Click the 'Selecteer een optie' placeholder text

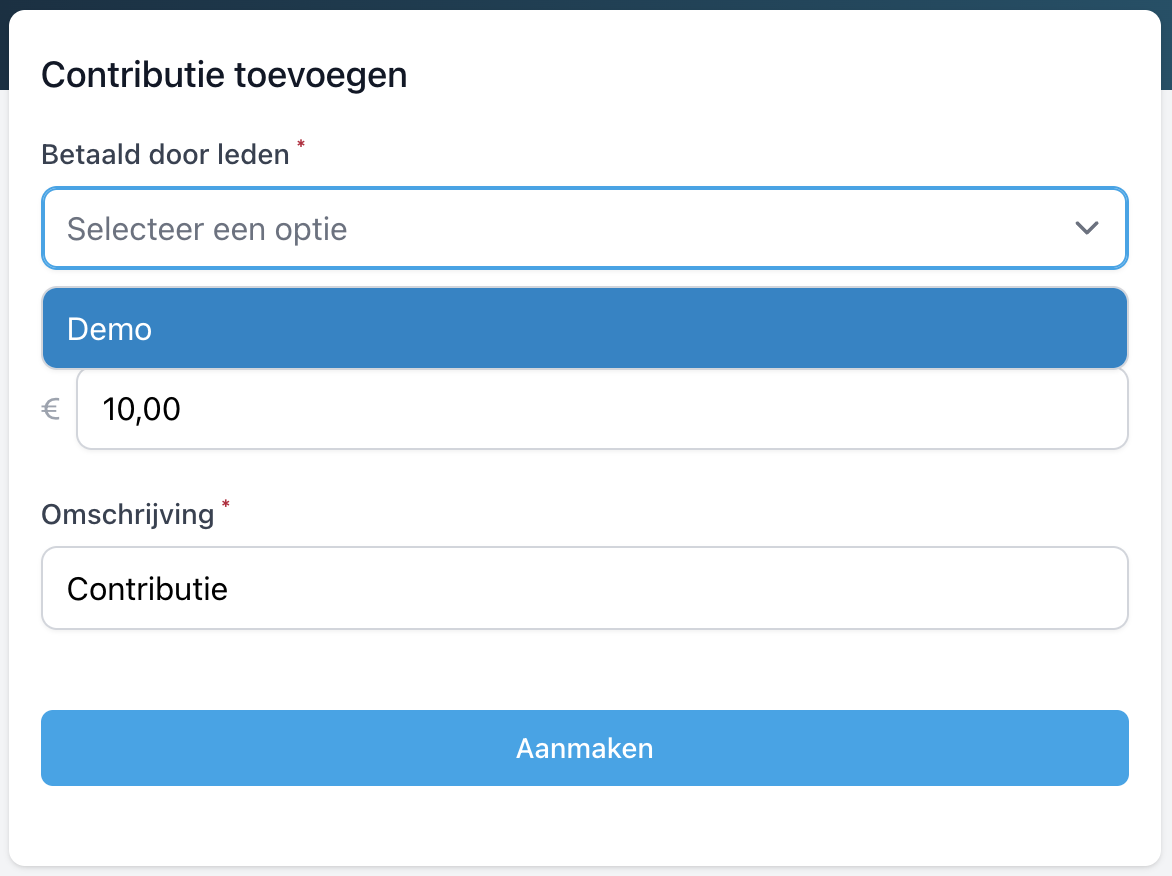coord(207,229)
